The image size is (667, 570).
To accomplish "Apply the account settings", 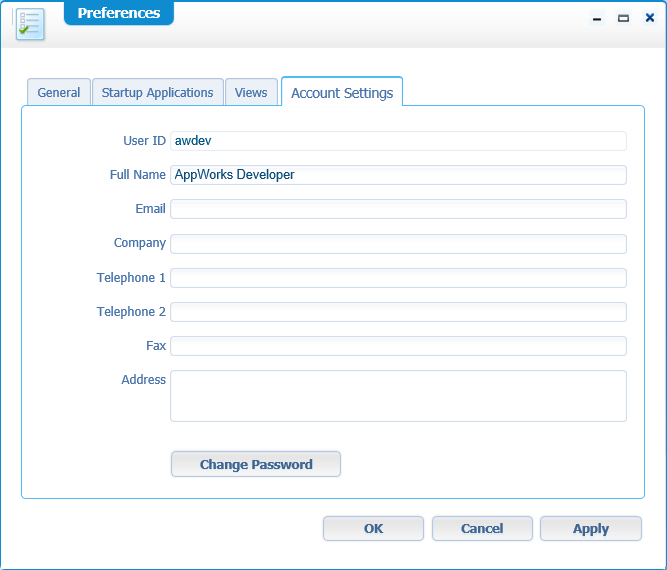I will pyautogui.click(x=591, y=529).
